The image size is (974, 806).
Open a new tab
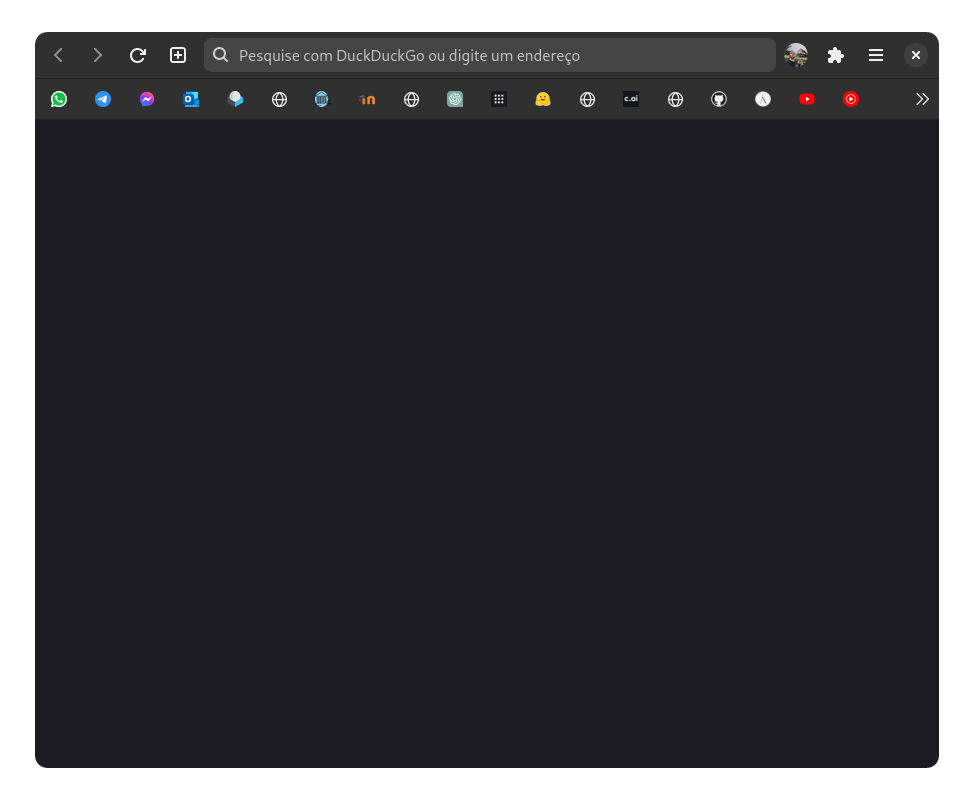(x=178, y=55)
